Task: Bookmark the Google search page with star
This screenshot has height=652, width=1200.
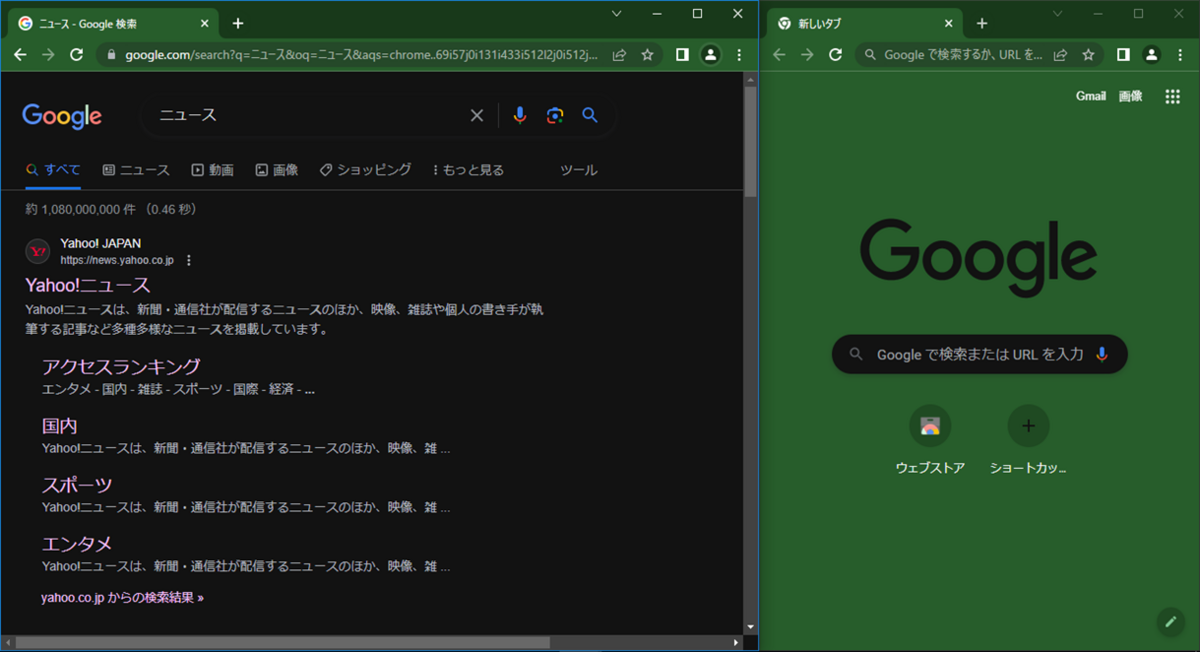Action: 647,55
